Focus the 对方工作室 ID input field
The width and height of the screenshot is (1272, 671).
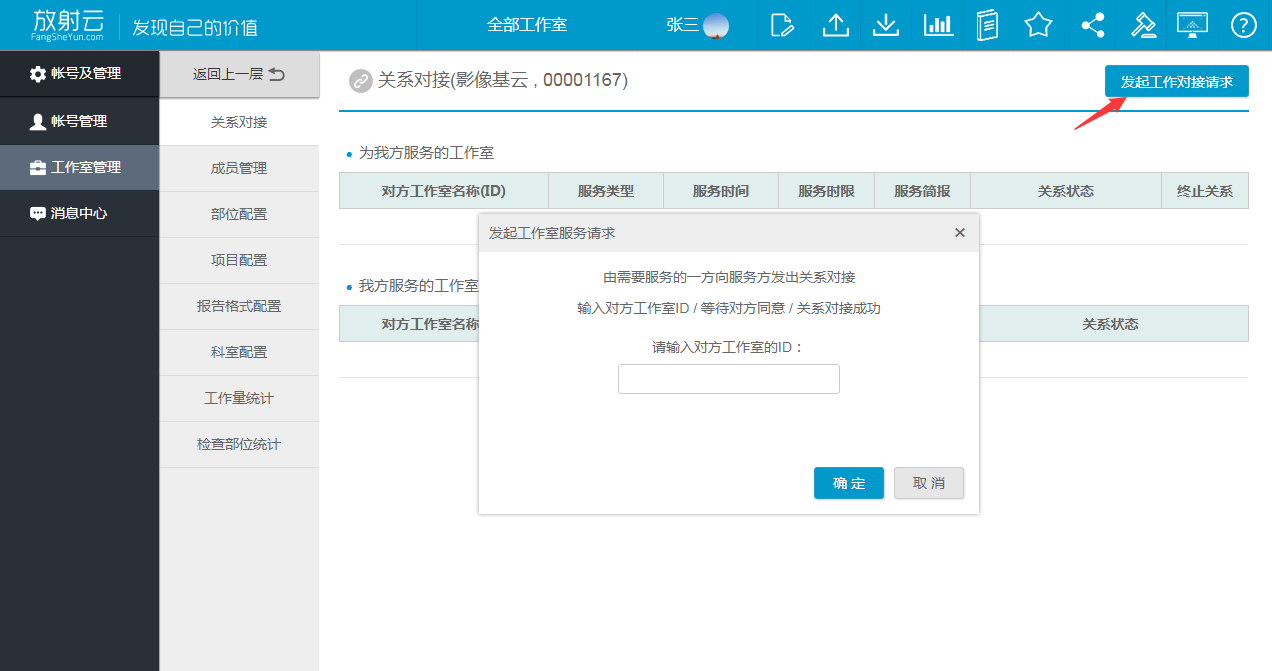click(x=729, y=379)
